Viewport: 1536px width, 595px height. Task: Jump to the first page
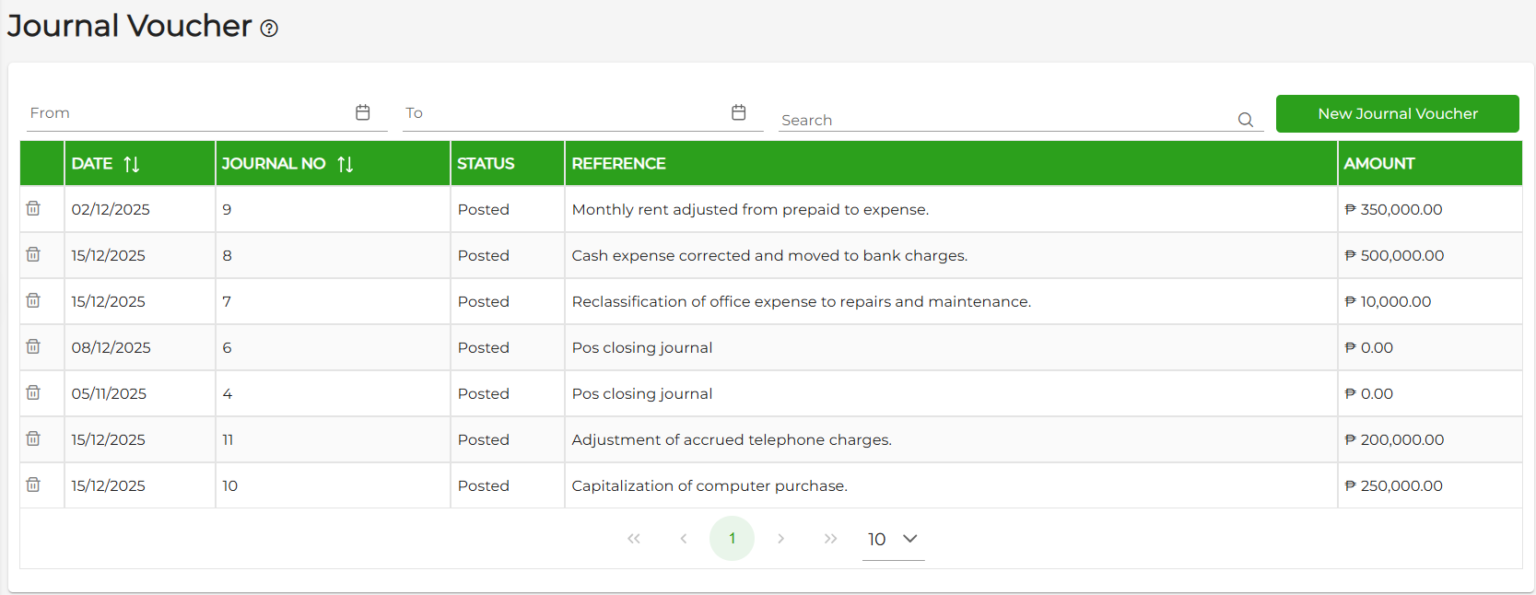point(633,539)
